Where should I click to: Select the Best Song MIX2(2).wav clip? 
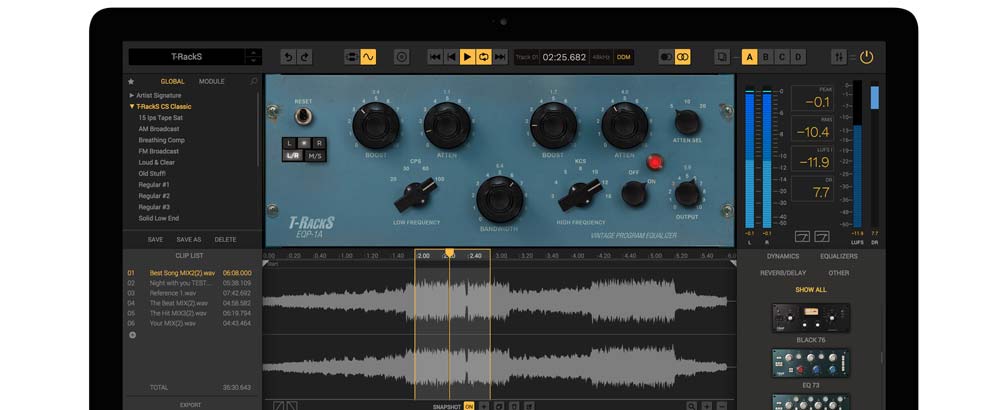tap(189, 273)
